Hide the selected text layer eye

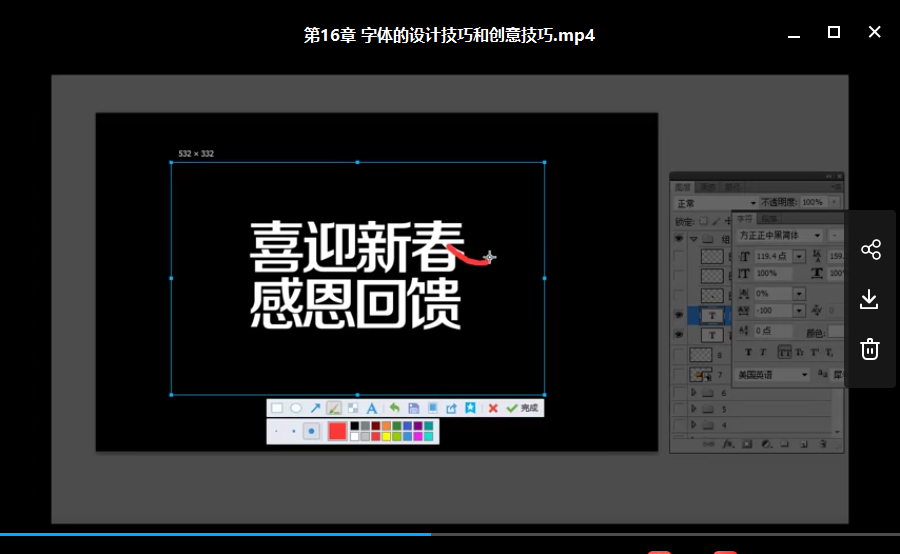(x=679, y=315)
